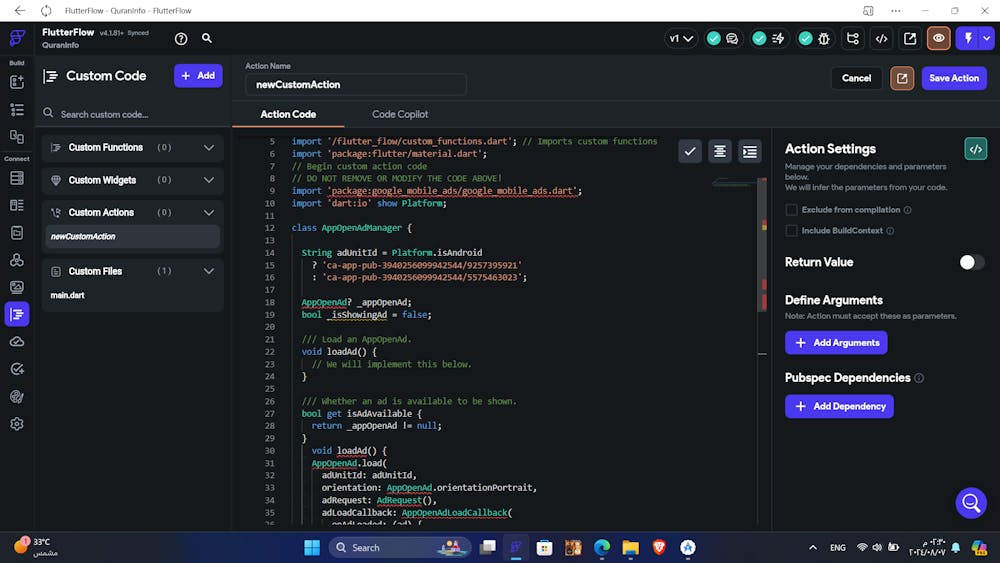The width and height of the screenshot is (1000, 563).
Task: Open the view code icon in top toolbar
Action: click(x=881, y=39)
